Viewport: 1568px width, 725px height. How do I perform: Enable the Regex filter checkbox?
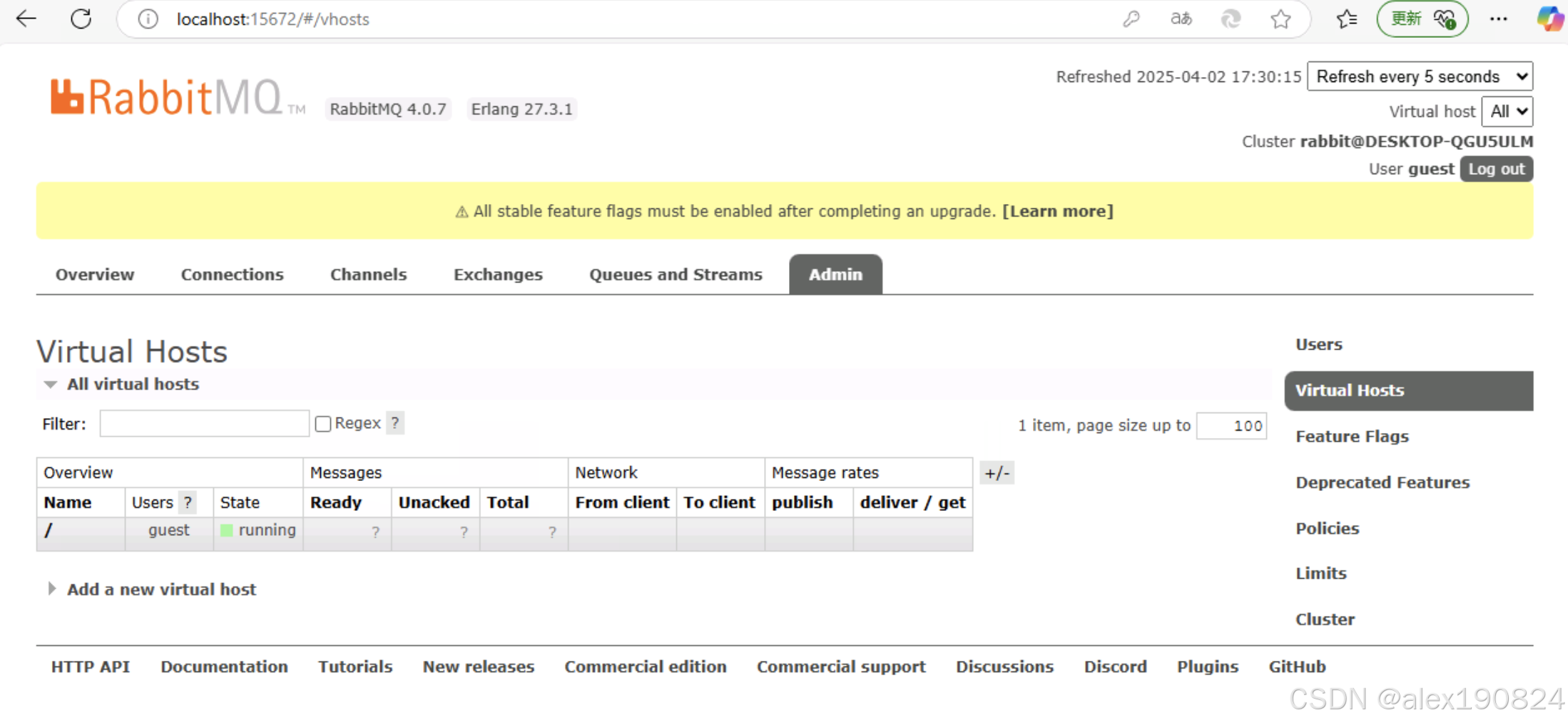click(322, 424)
